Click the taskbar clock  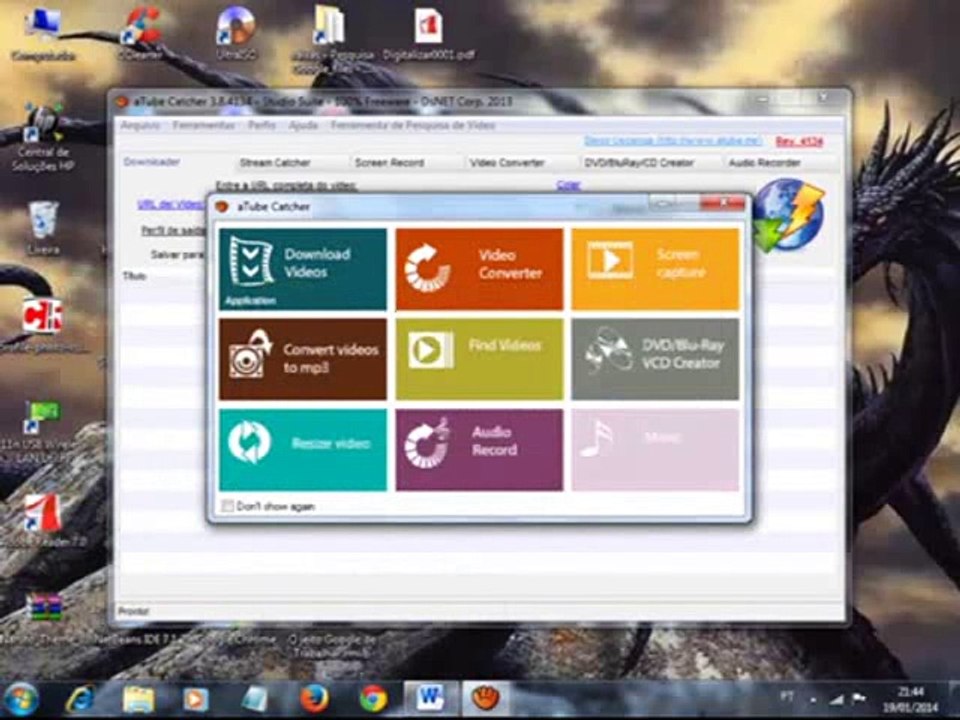click(910, 699)
